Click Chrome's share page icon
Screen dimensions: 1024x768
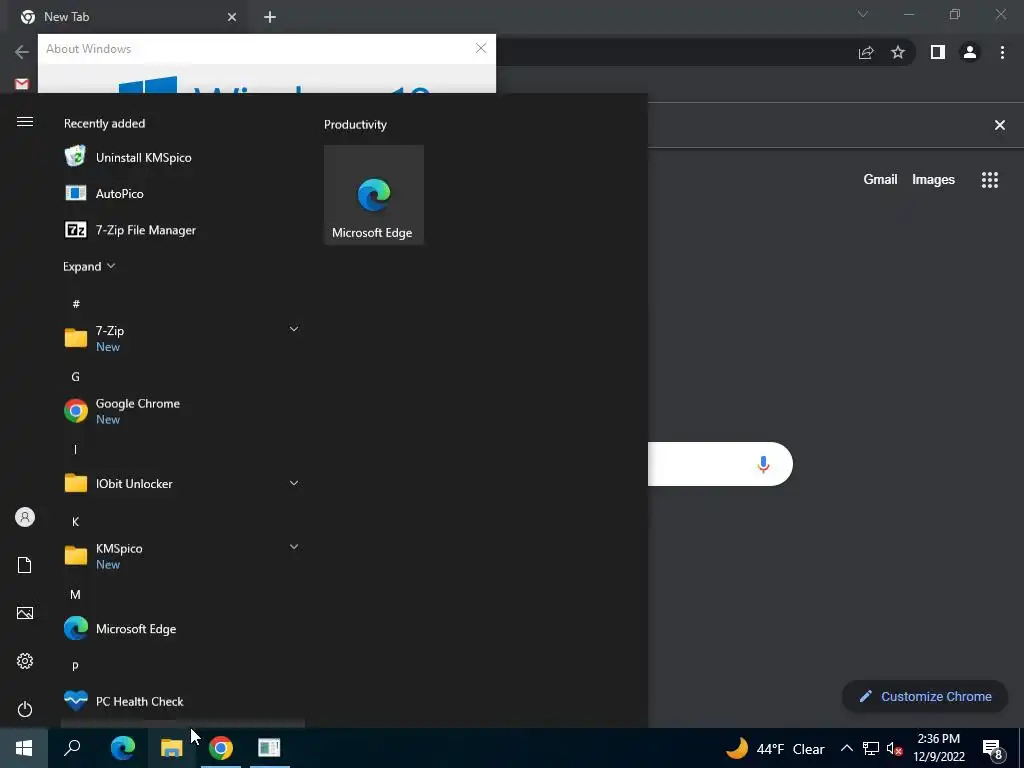(866, 52)
